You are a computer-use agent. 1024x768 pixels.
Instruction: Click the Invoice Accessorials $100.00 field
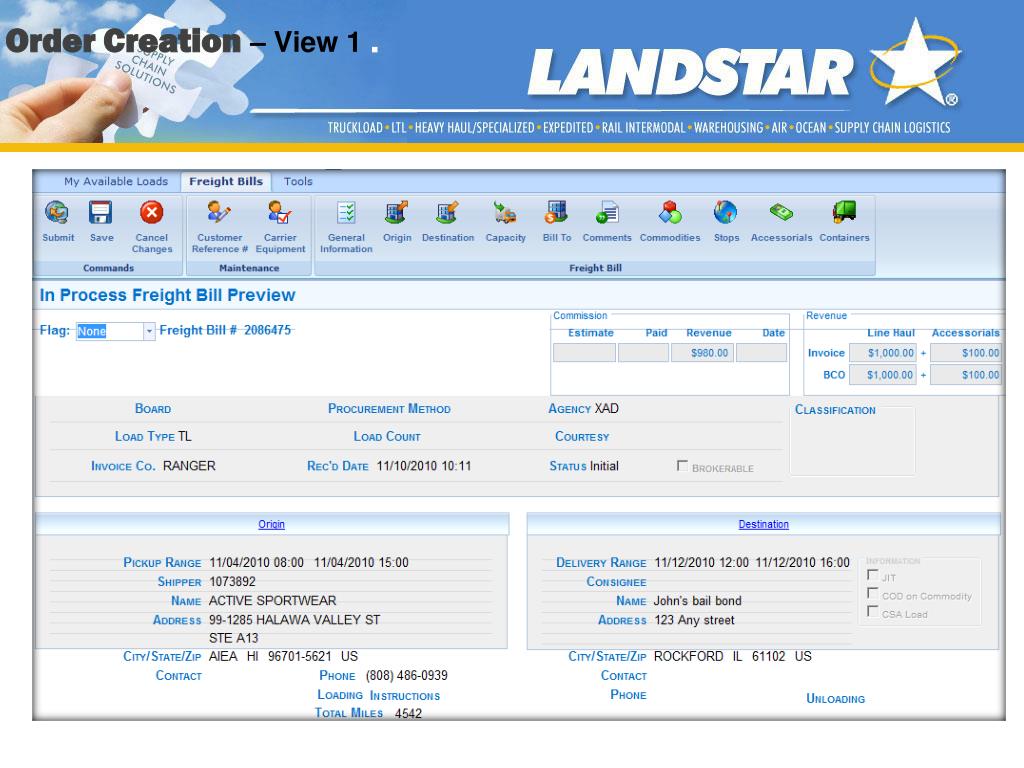click(965, 353)
